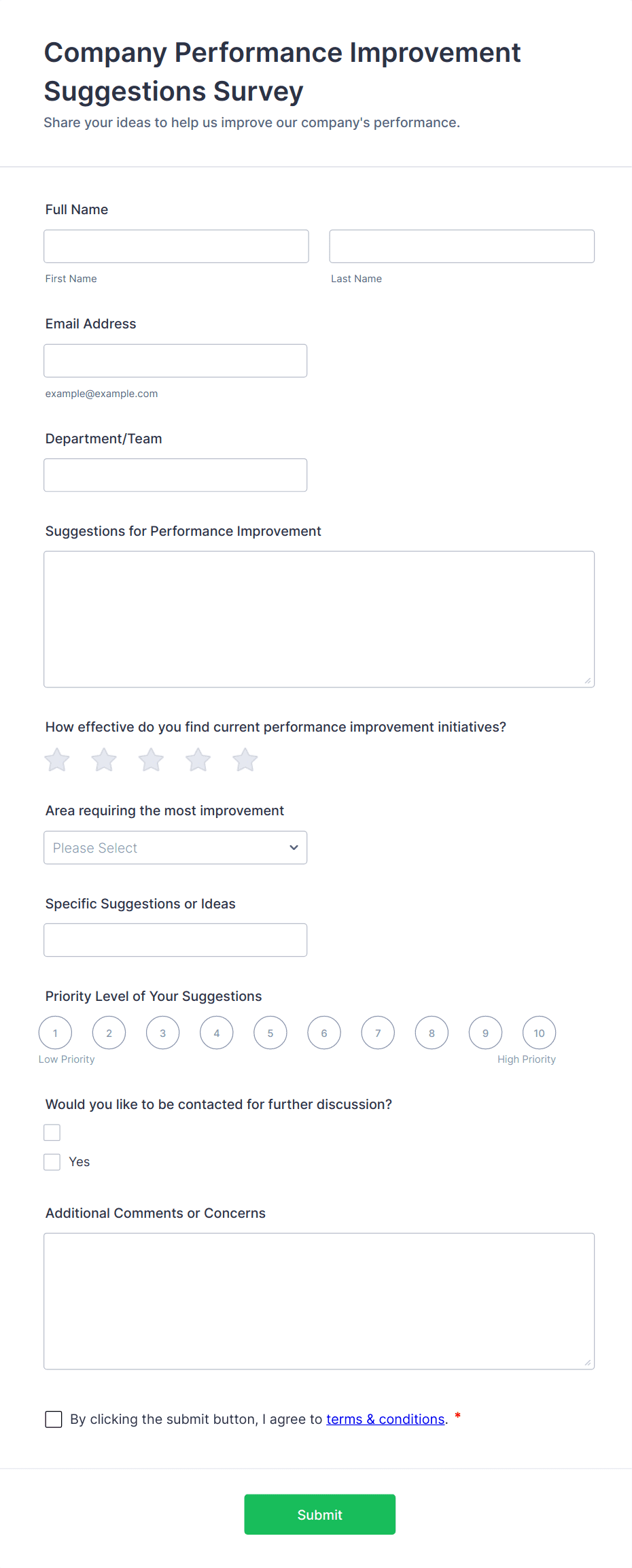
Task: Pick priority level 7
Action: tap(378, 1033)
